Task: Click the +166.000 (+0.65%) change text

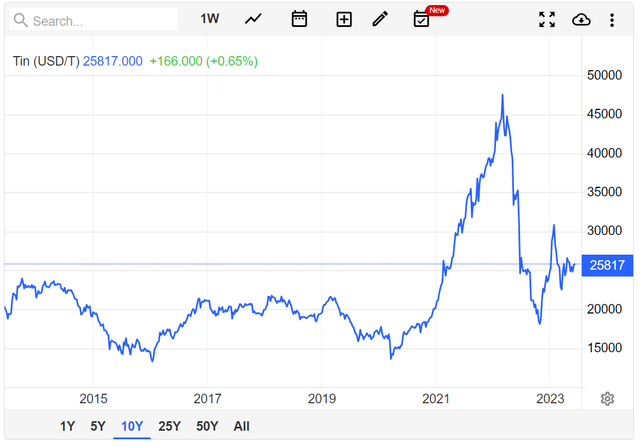Action: pos(204,61)
